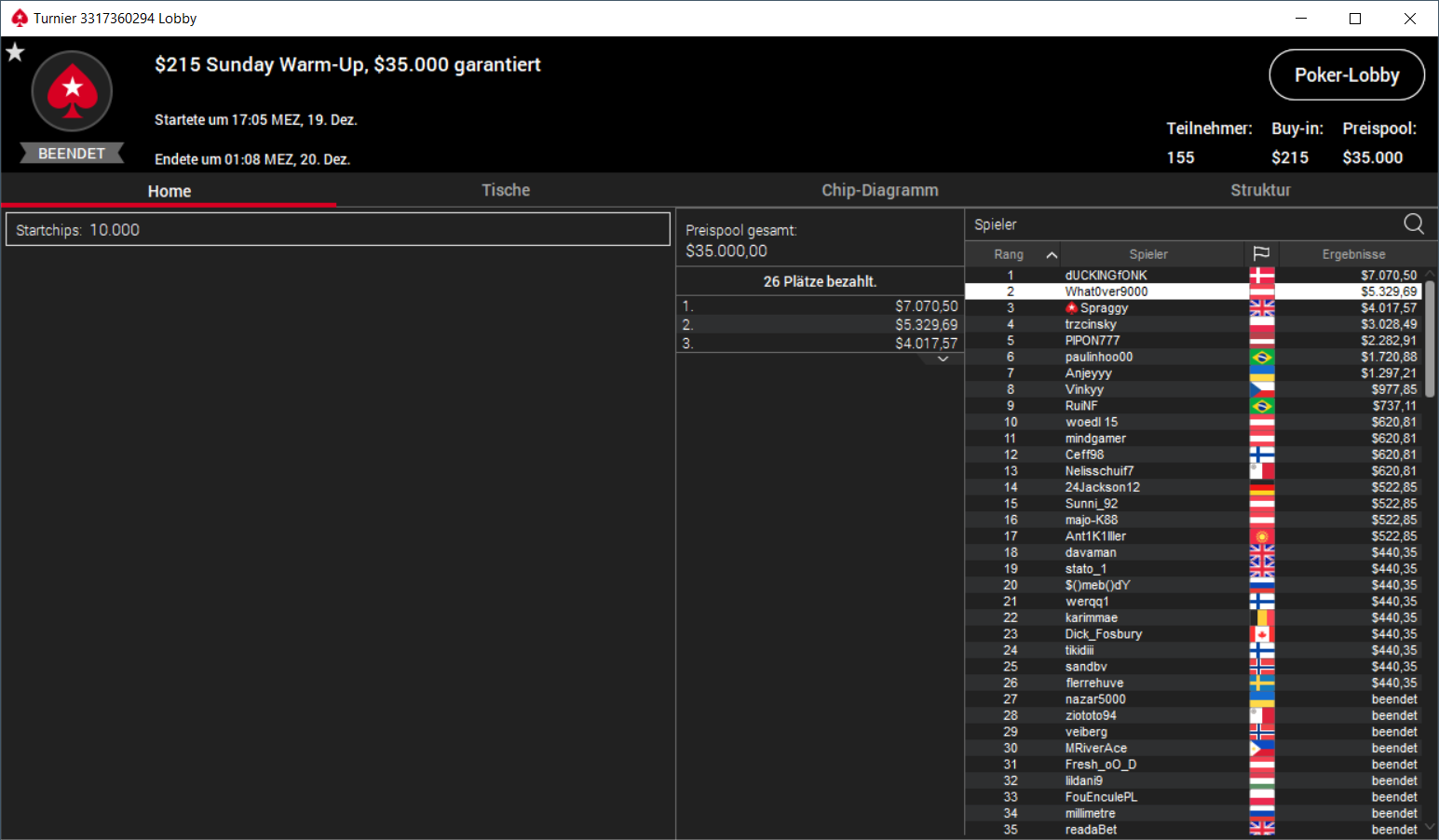The width and height of the screenshot is (1439, 840).
Task: Click the Canada flag beside Dick_Fosbury
Action: point(1261,634)
